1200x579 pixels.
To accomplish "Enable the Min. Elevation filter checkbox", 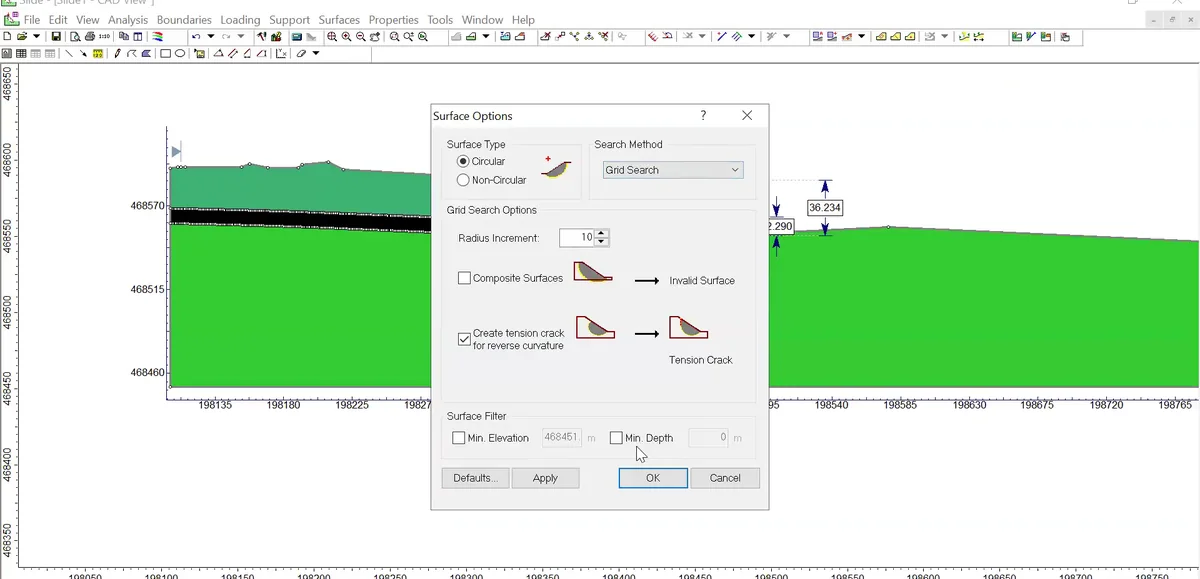I will (x=459, y=438).
